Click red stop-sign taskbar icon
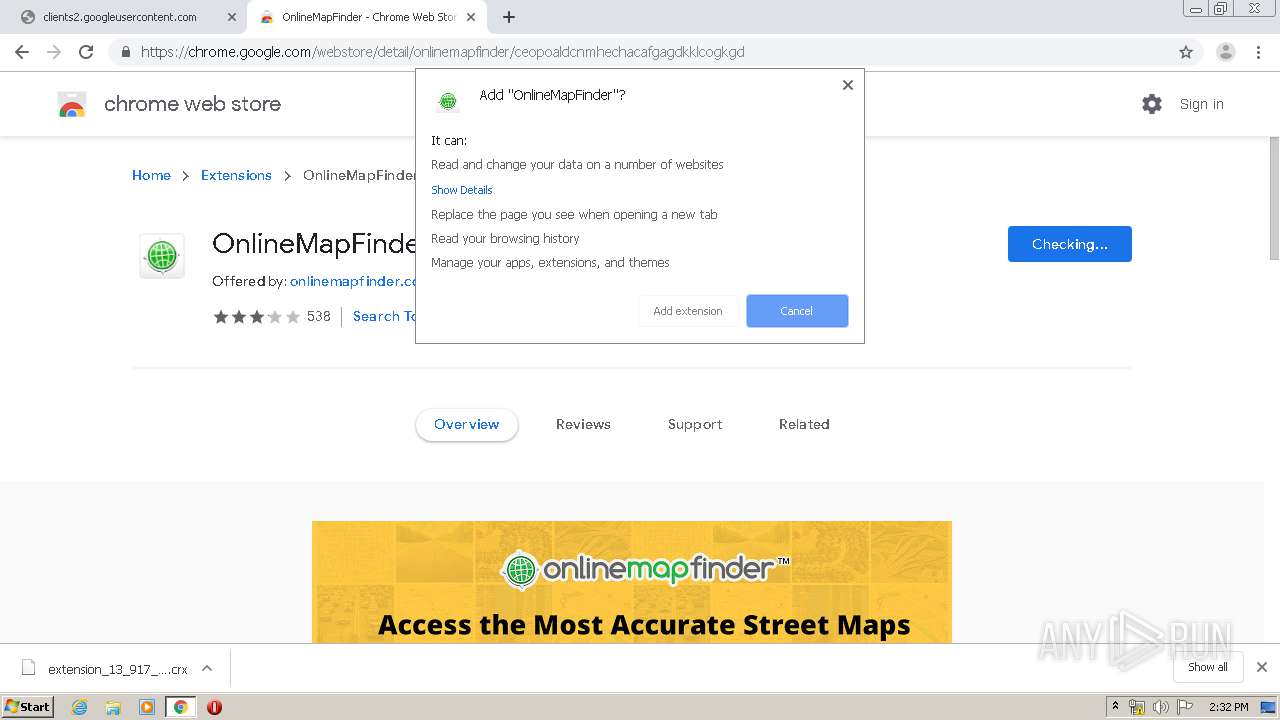Screen dimensions: 1280x720 click(214, 707)
